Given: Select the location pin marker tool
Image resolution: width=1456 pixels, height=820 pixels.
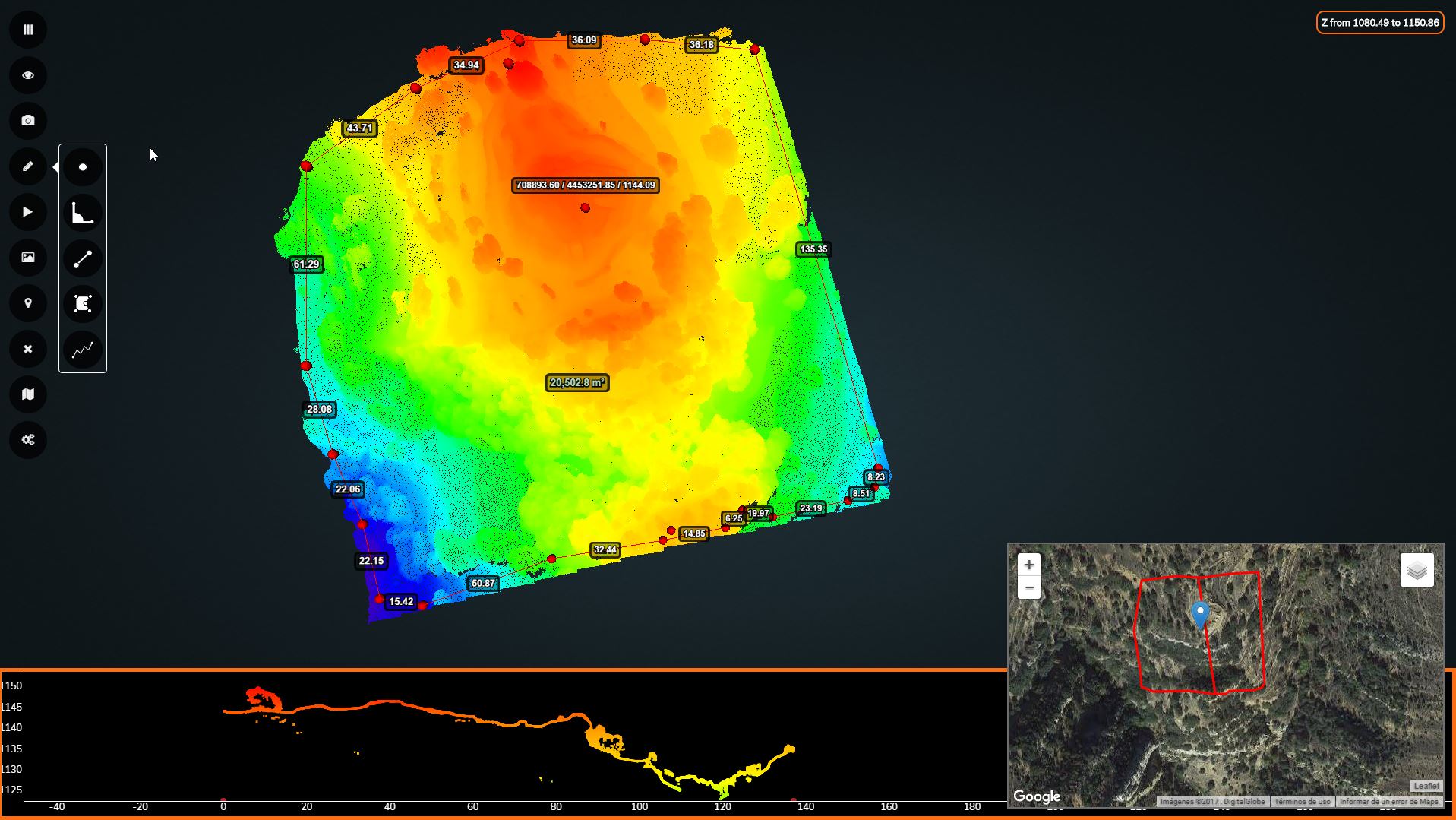Looking at the screenshot, I should (28, 303).
